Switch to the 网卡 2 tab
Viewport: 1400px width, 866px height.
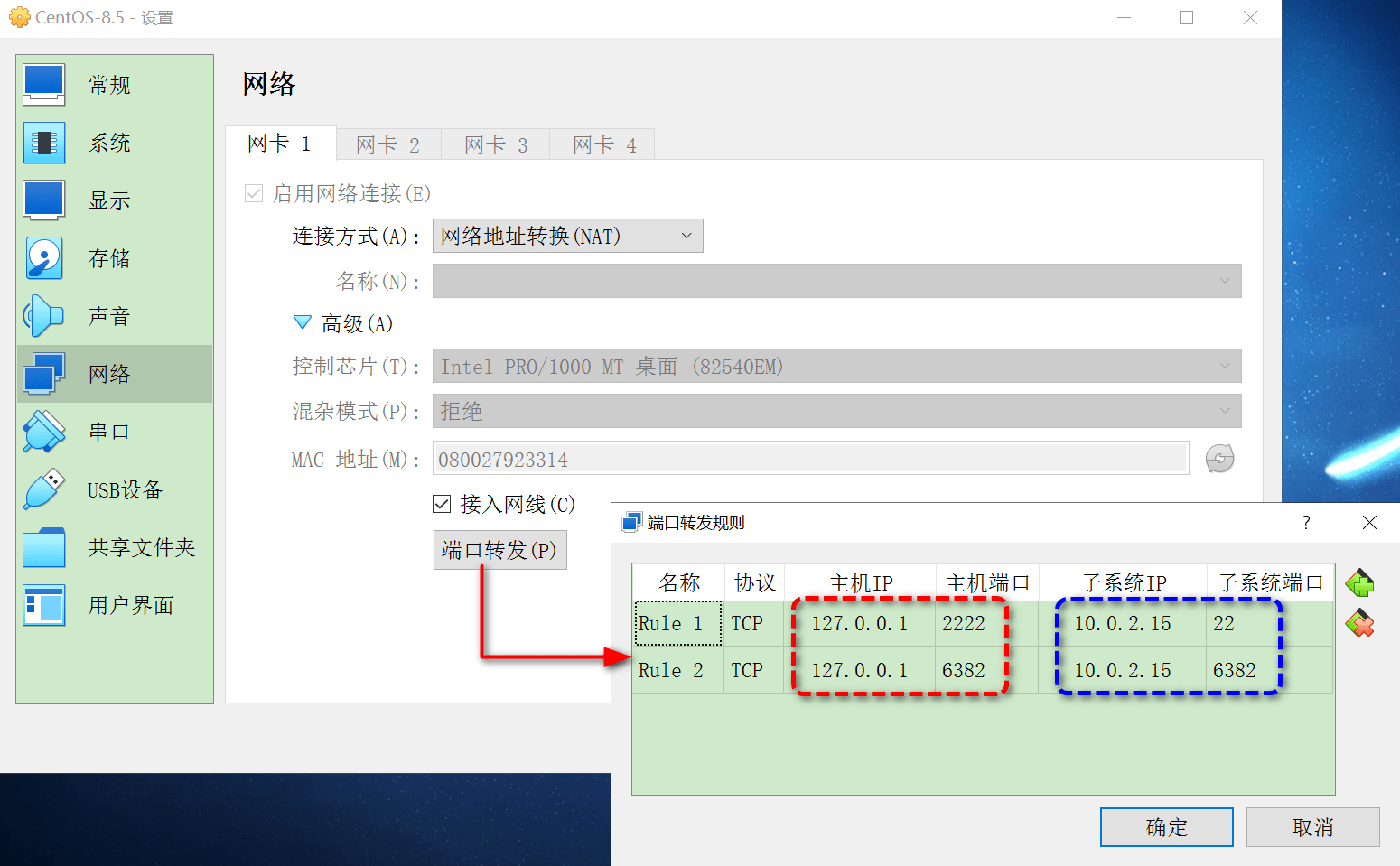click(388, 144)
